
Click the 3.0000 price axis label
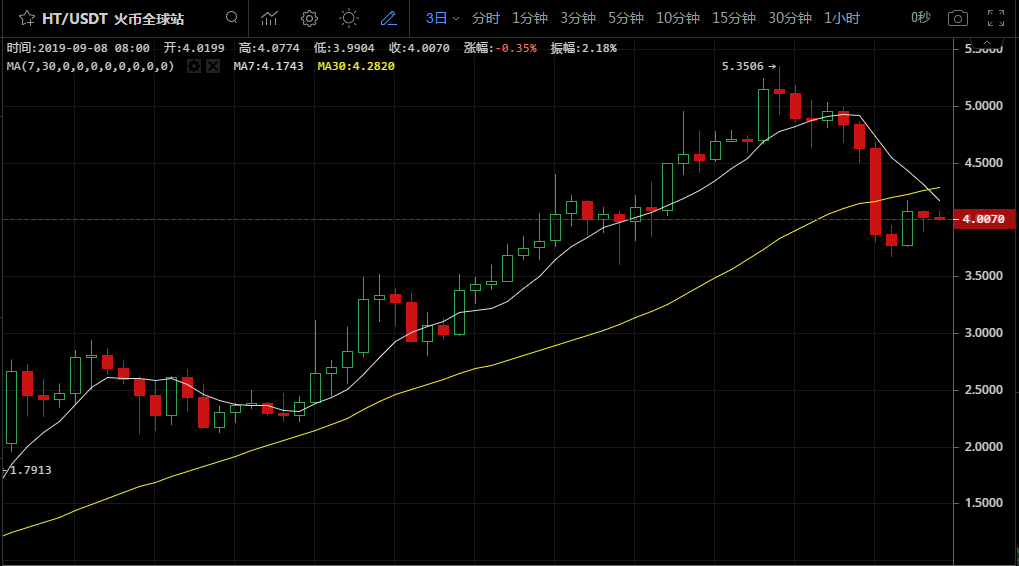(983, 333)
